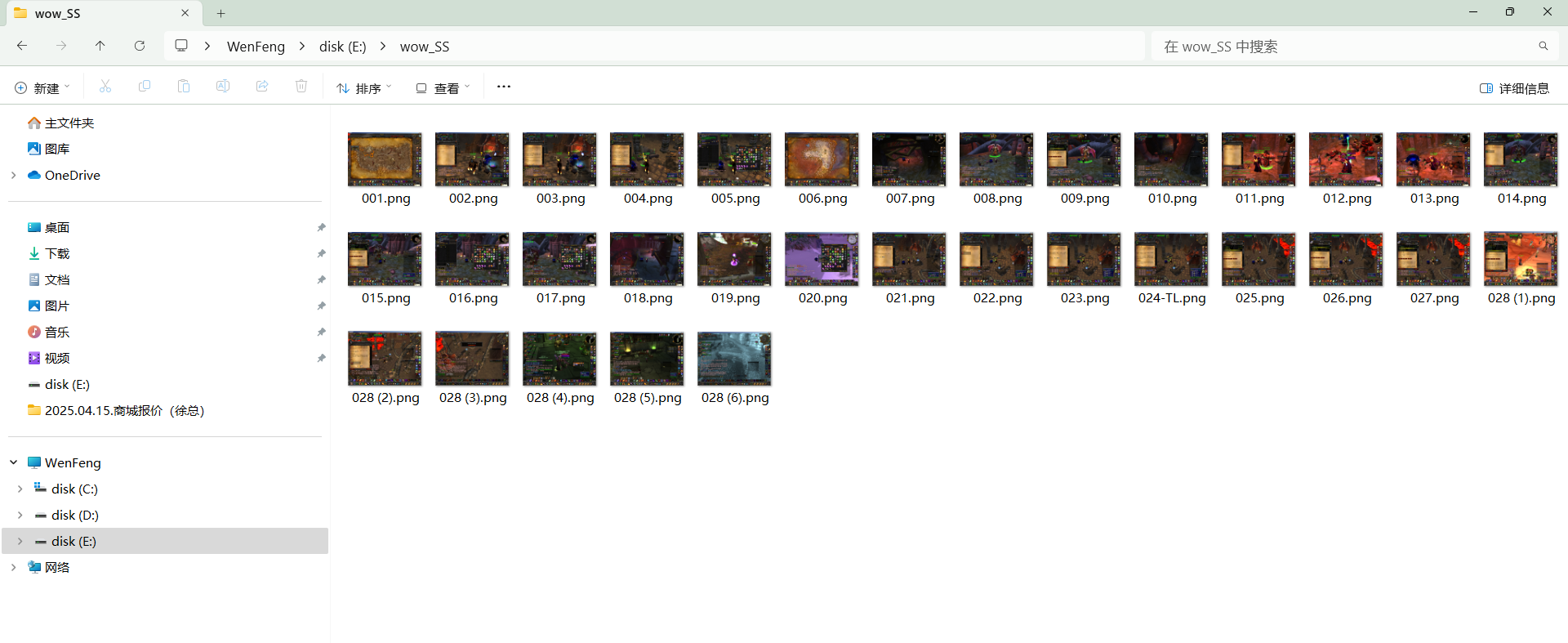This screenshot has width=1568, height=643.
Task: Open pinned disk (E:) below 视频
Action: (59, 384)
